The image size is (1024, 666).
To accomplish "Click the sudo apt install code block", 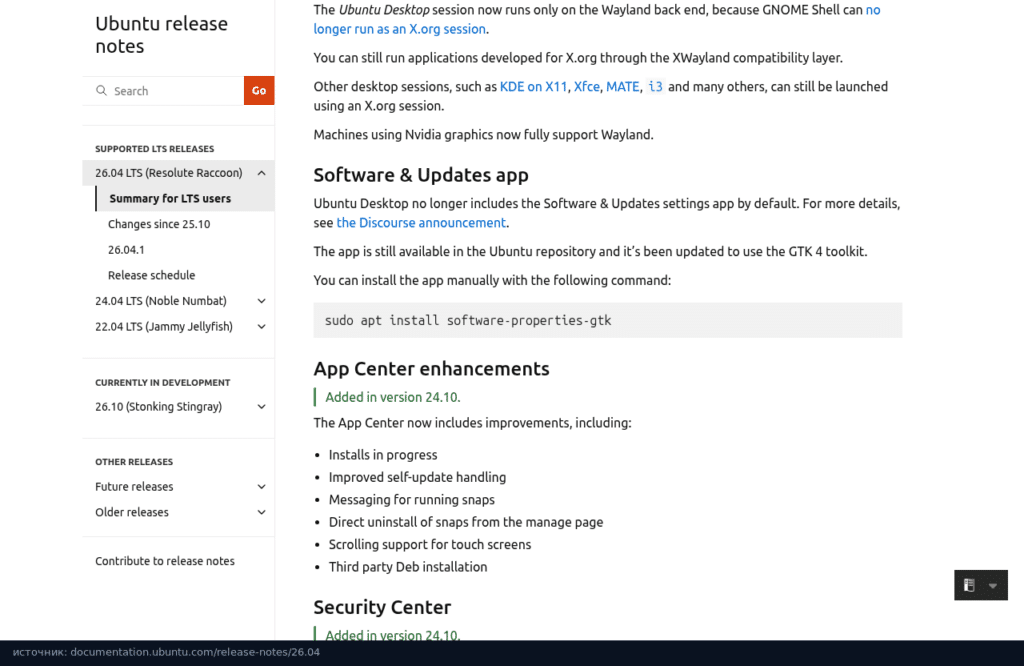I will pos(607,320).
